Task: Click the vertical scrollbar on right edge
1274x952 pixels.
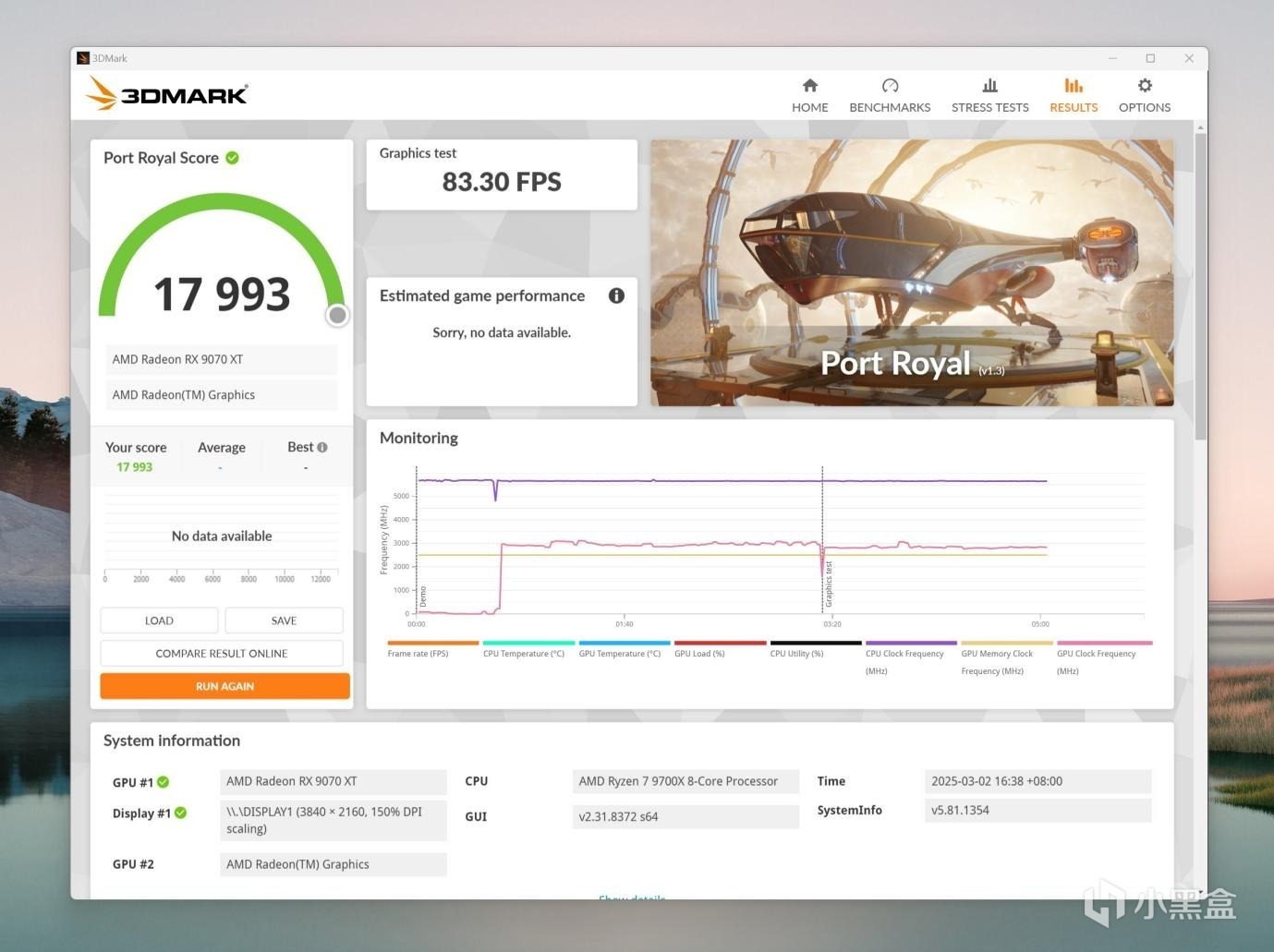Action: [1200, 286]
